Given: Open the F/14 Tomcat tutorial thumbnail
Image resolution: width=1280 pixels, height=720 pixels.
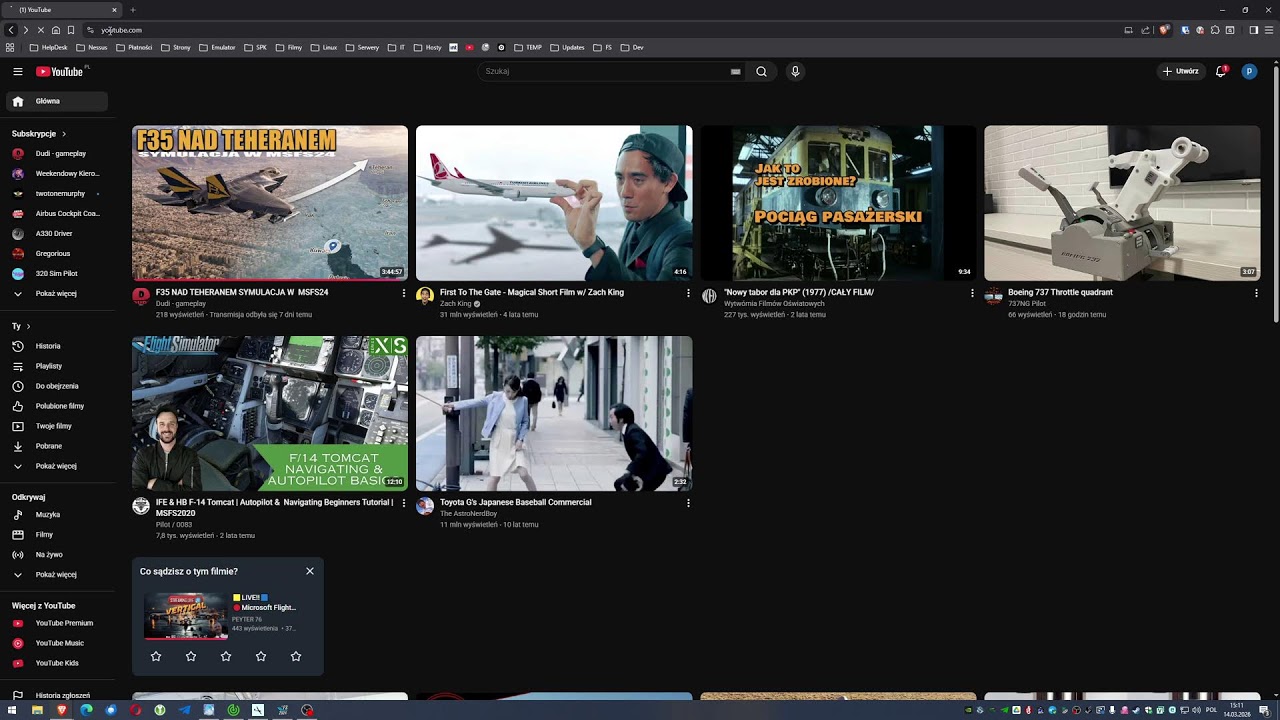Looking at the screenshot, I should click(x=270, y=413).
